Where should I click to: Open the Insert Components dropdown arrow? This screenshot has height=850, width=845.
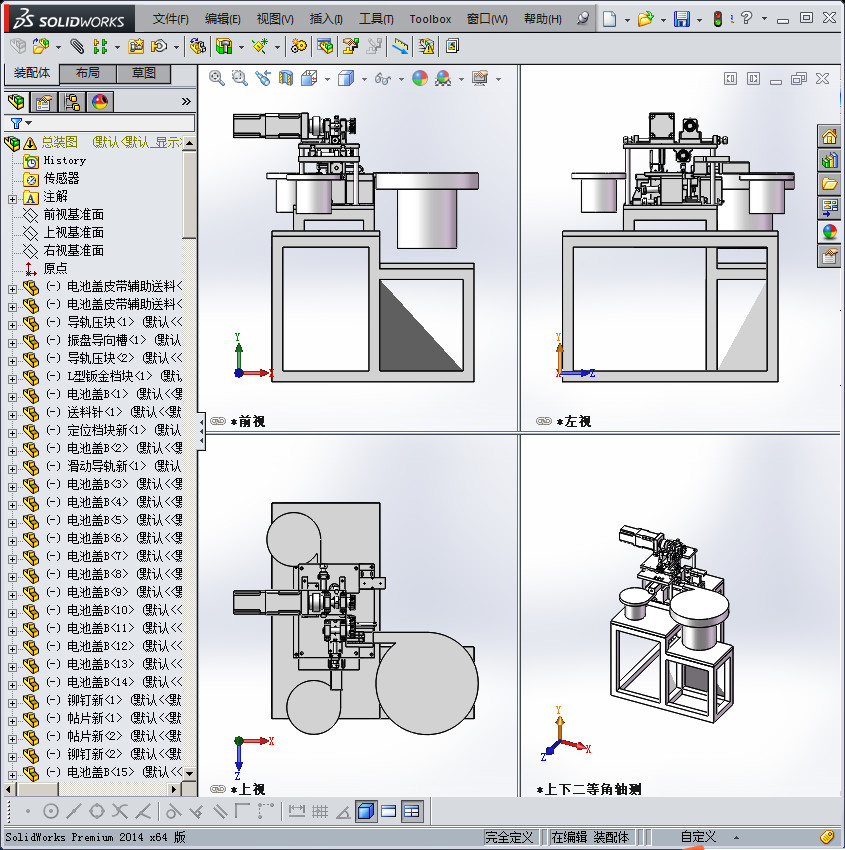click(58, 48)
